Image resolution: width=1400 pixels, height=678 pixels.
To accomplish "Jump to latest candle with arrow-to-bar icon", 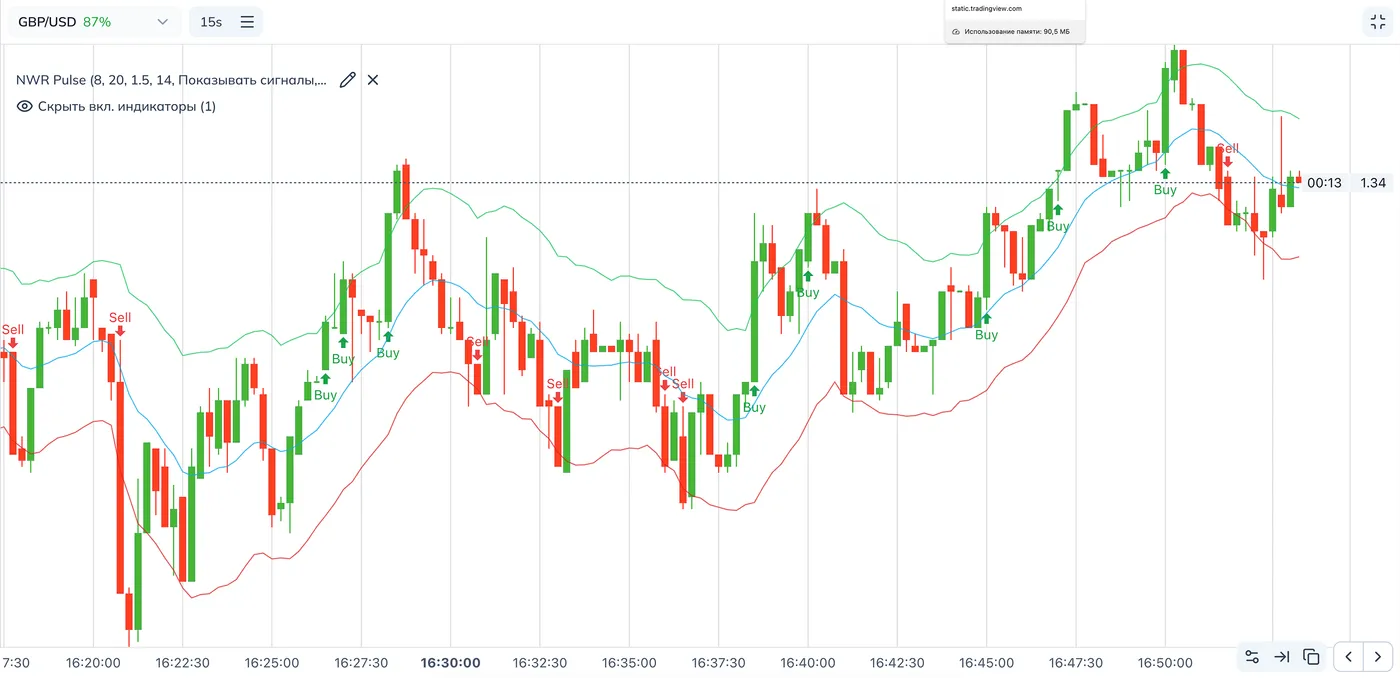I will pos(1281,657).
